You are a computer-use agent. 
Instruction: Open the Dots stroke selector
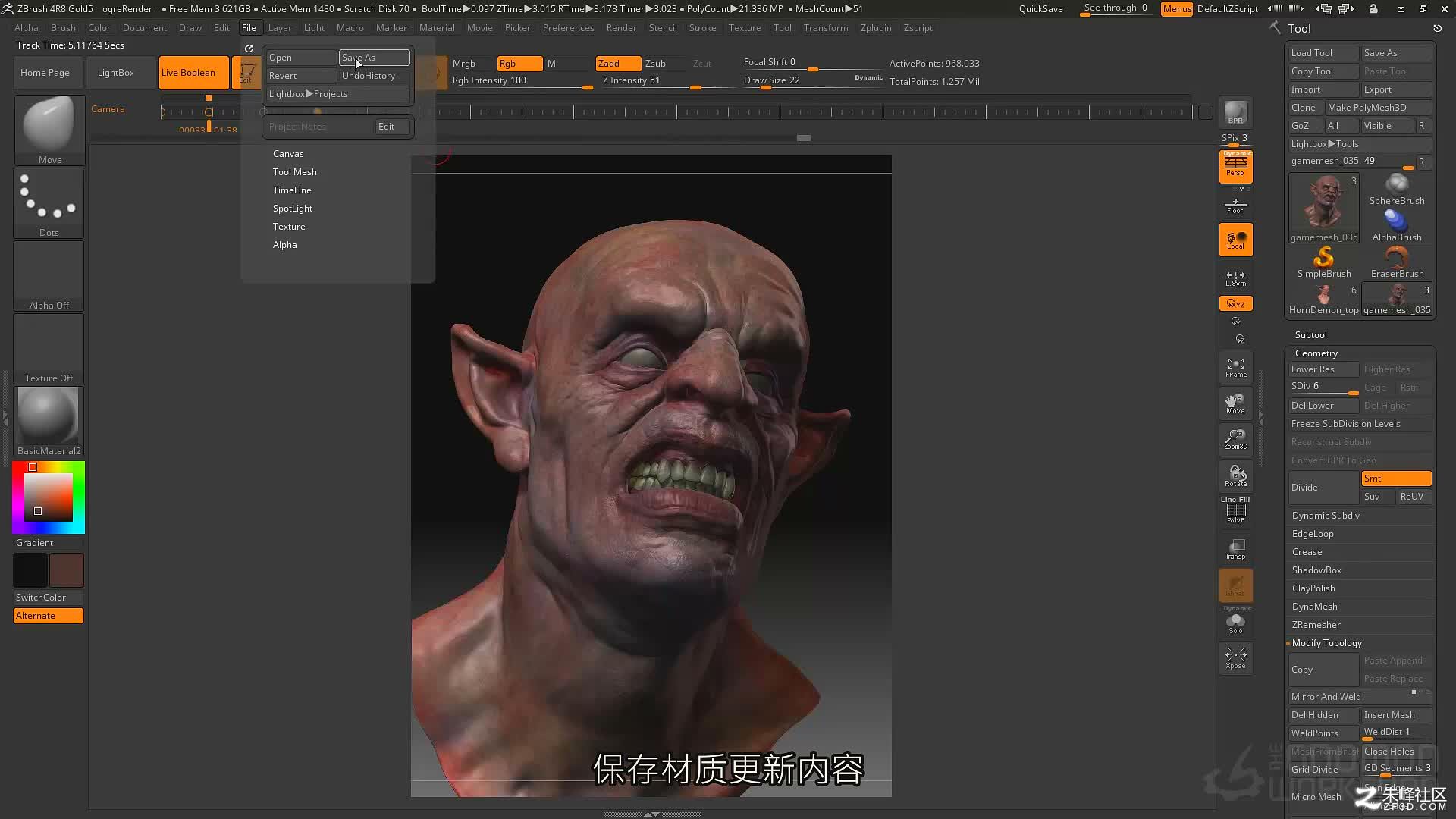click(x=49, y=203)
